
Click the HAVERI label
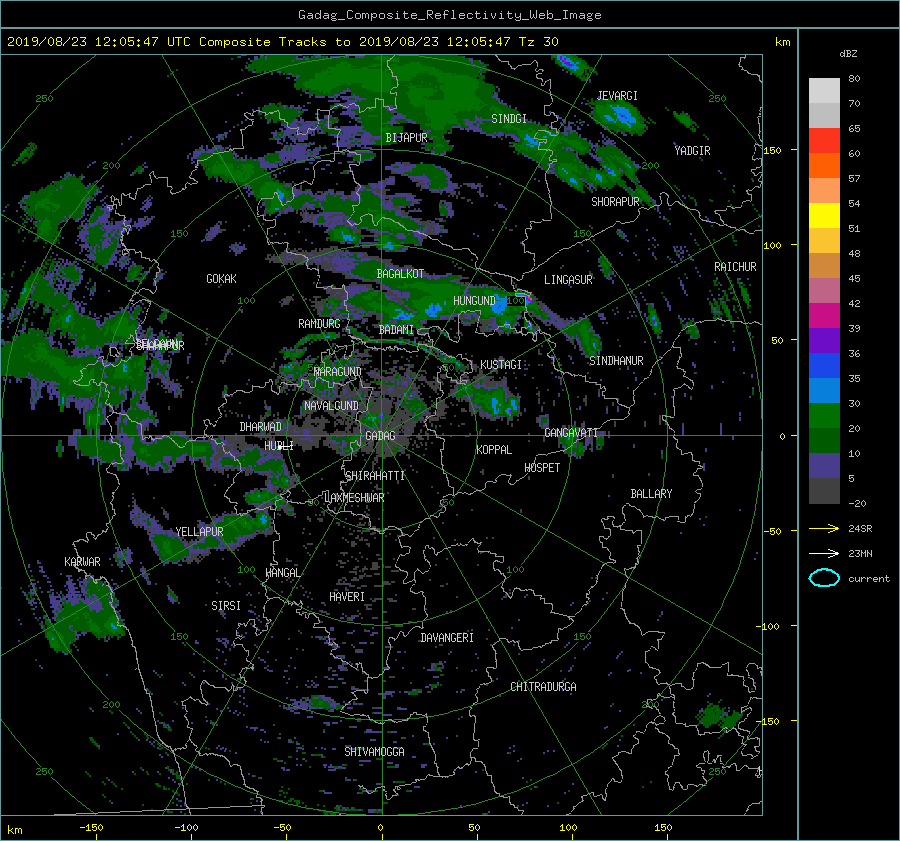(347, 597)
